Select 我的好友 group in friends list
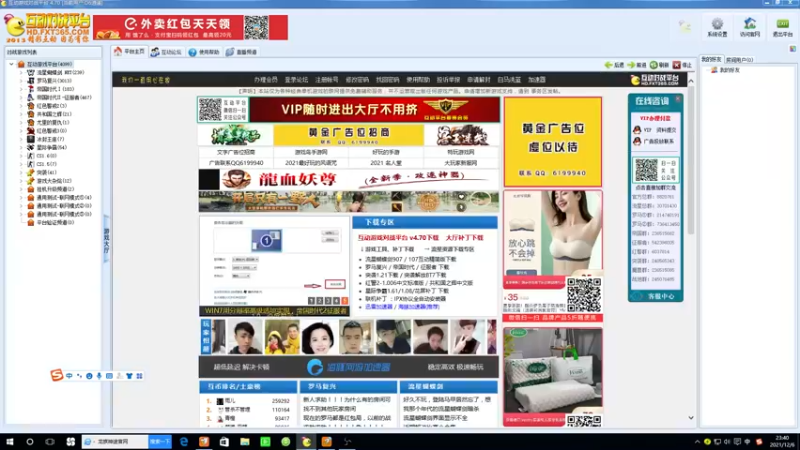This screenshot has width=800, height=450. (729, 70)
